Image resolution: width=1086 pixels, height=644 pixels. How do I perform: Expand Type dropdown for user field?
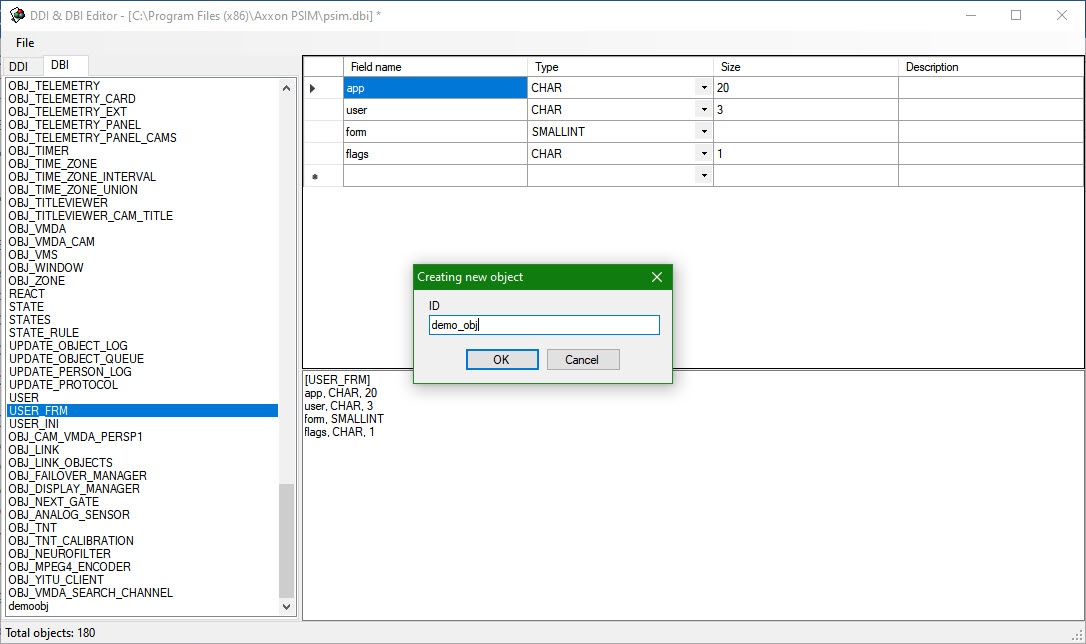704,110
